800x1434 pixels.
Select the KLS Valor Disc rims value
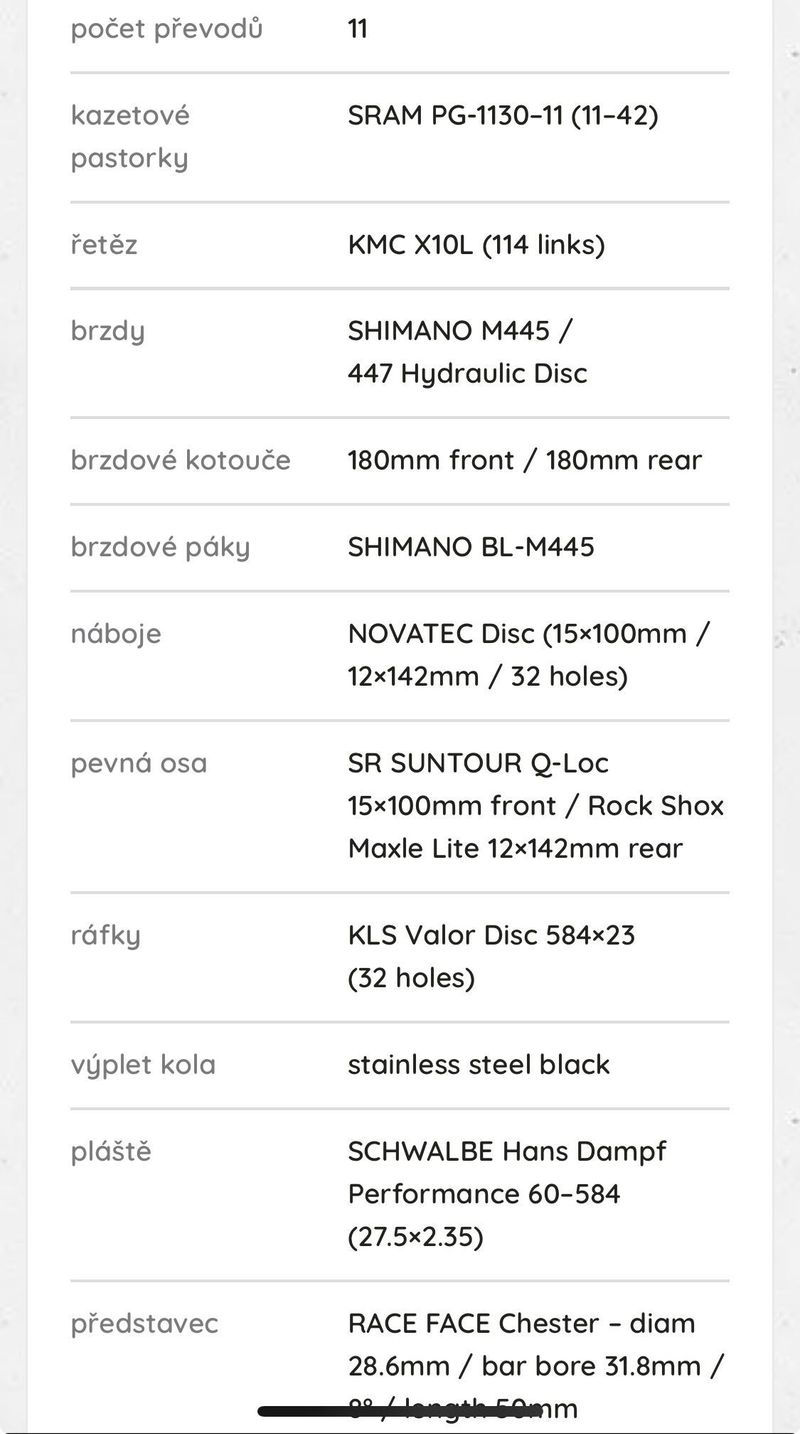(491, 957)
